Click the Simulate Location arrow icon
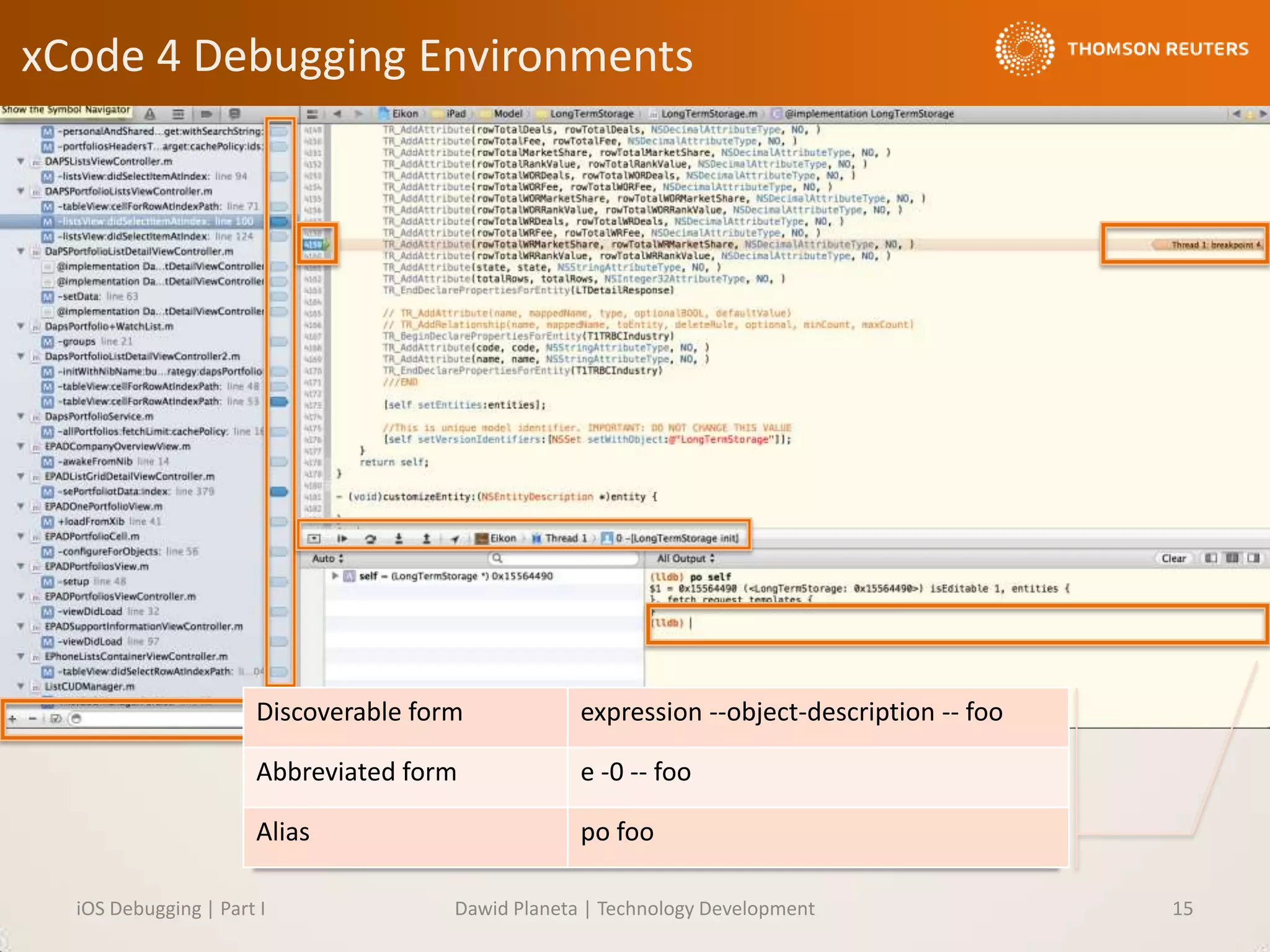The height and width of the screenshot is (952, 1270). point(455,539)
